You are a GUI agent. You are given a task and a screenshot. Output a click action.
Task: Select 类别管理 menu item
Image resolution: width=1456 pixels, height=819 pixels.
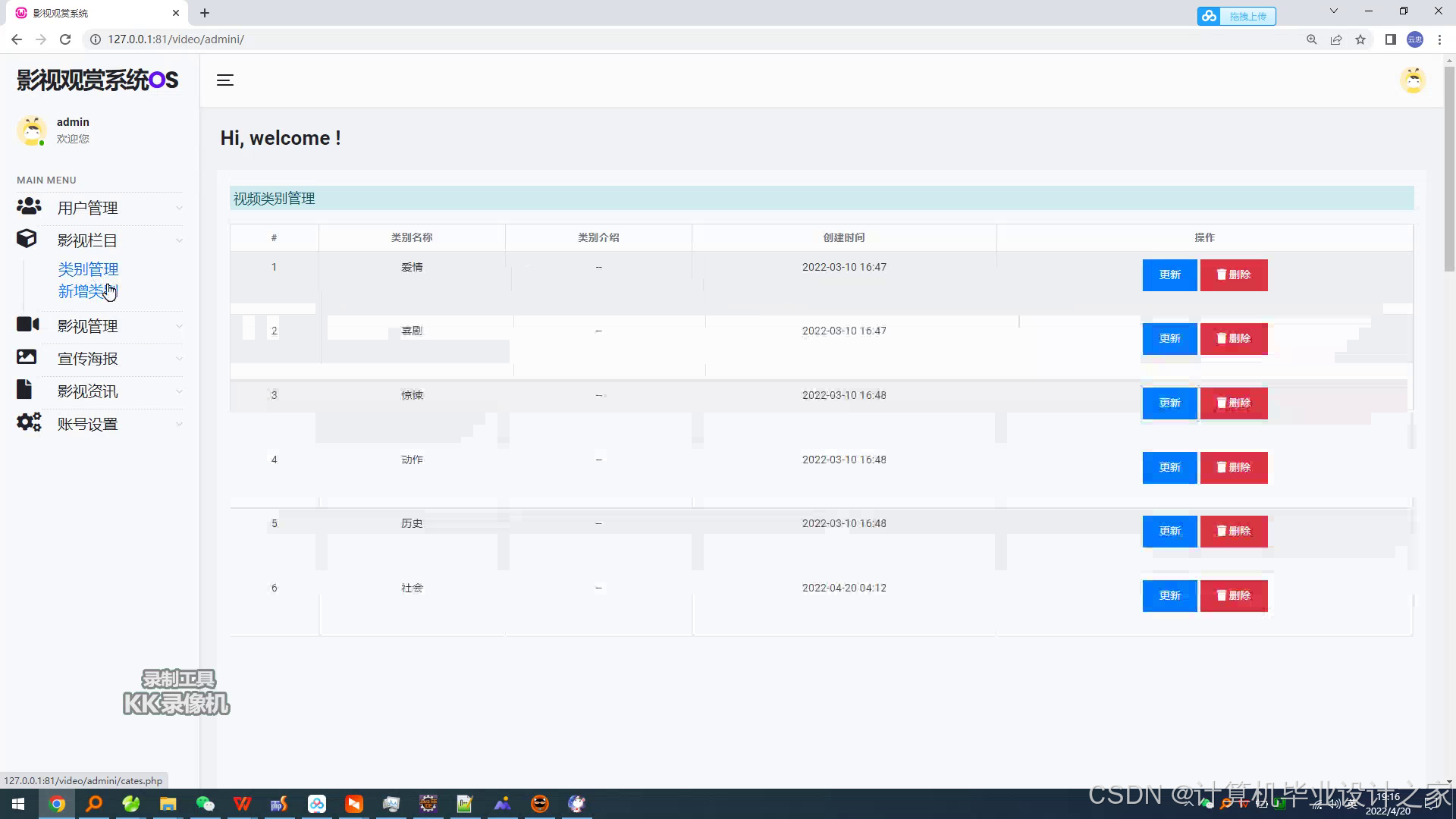pos(88,268)
